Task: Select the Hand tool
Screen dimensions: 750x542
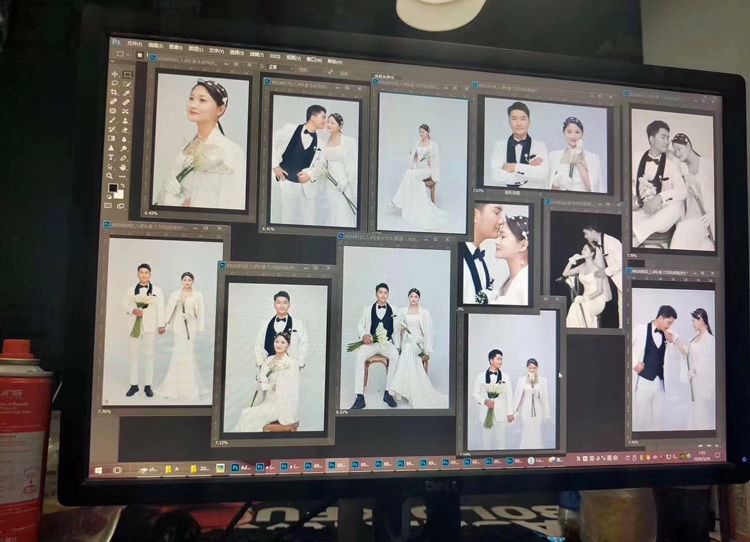Action: [x=123, y=167]
